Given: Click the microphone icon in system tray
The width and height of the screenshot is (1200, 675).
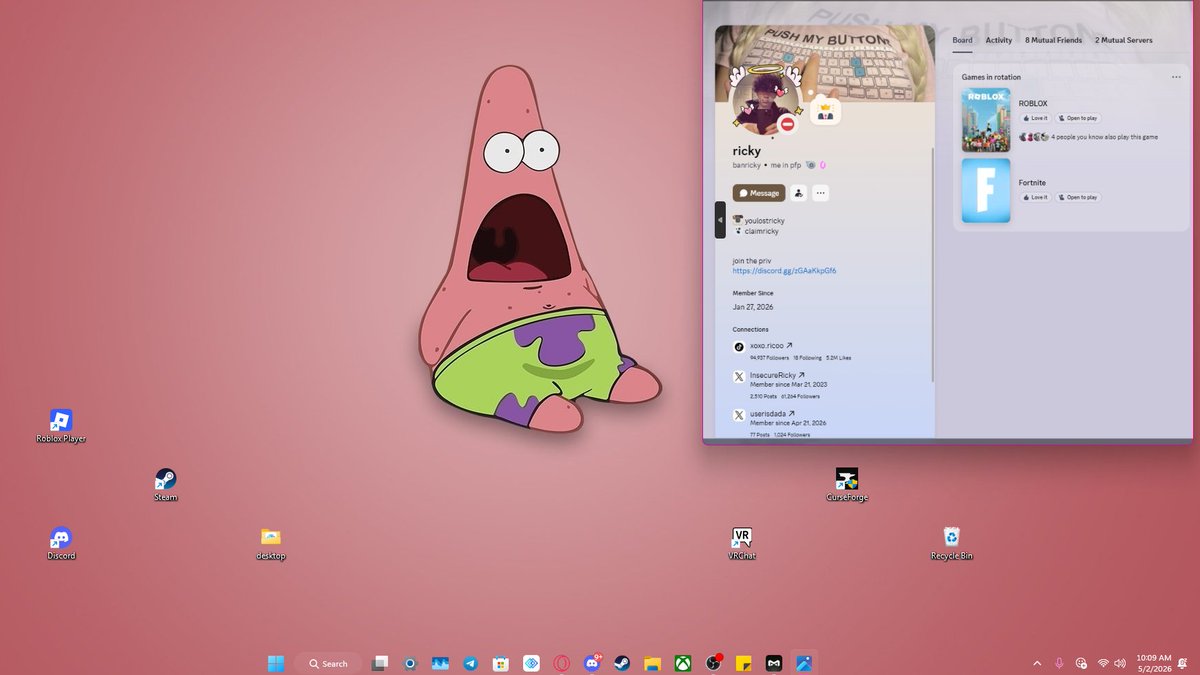Looking at the screenshot, I should point(1059,663).
